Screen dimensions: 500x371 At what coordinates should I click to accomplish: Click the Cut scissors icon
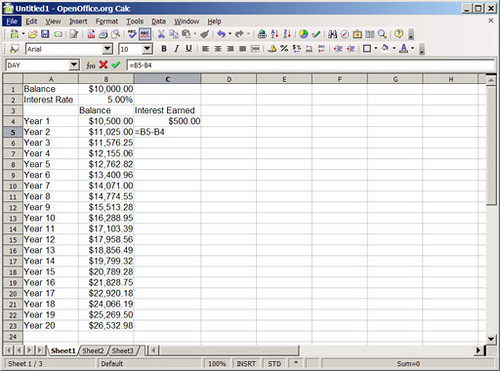coord(161,34)
